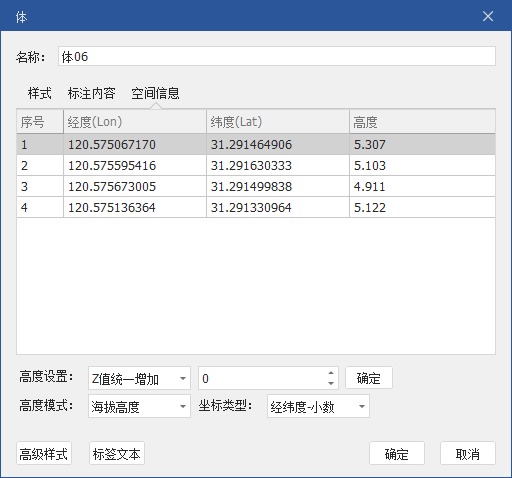Screen dimensions: 512x478
Task: Click the height value field showing 0
Action: pos(262,378)
